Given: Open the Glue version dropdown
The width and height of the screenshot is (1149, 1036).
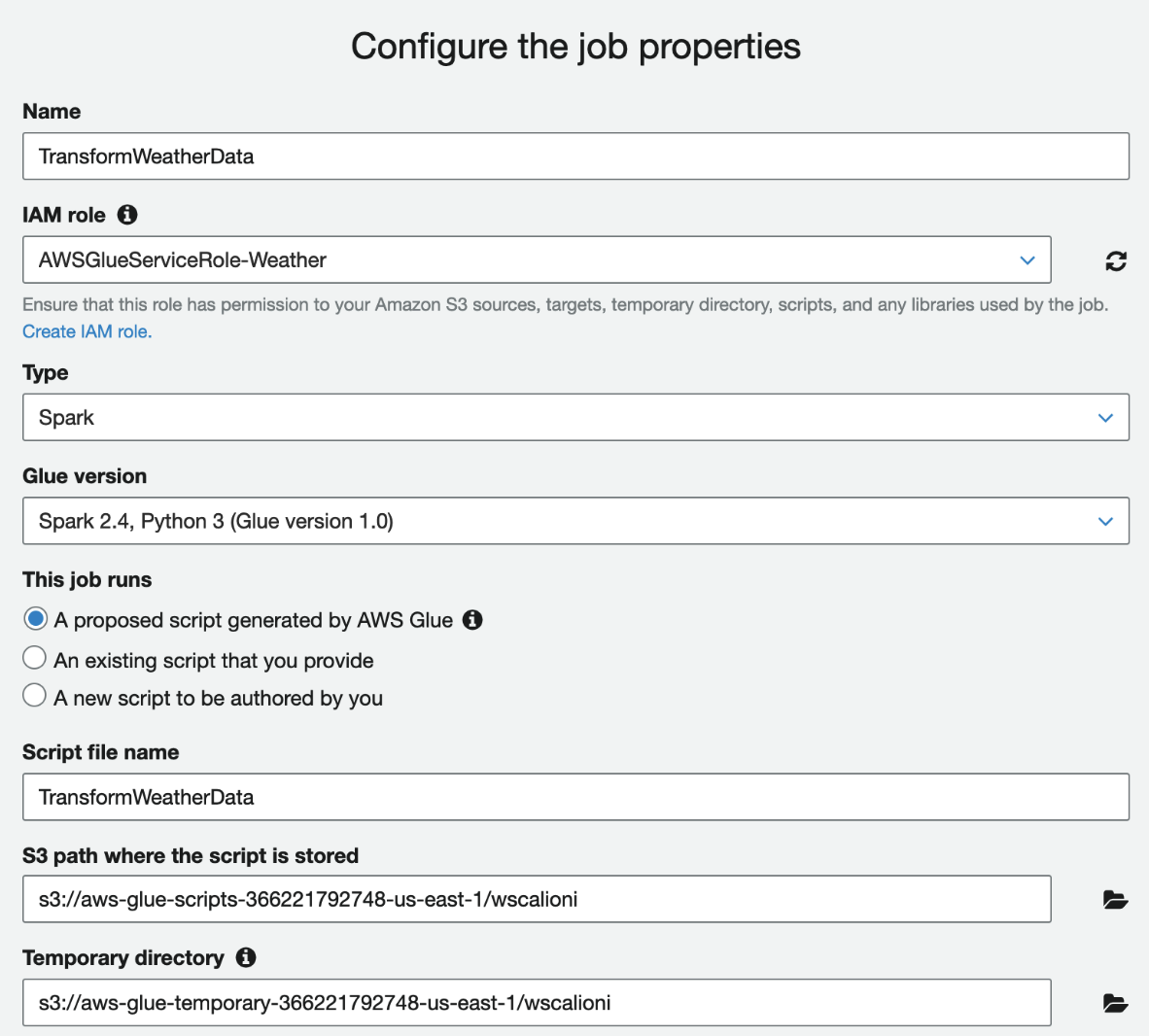Looking at the screenshot, I should click(574, 522).
